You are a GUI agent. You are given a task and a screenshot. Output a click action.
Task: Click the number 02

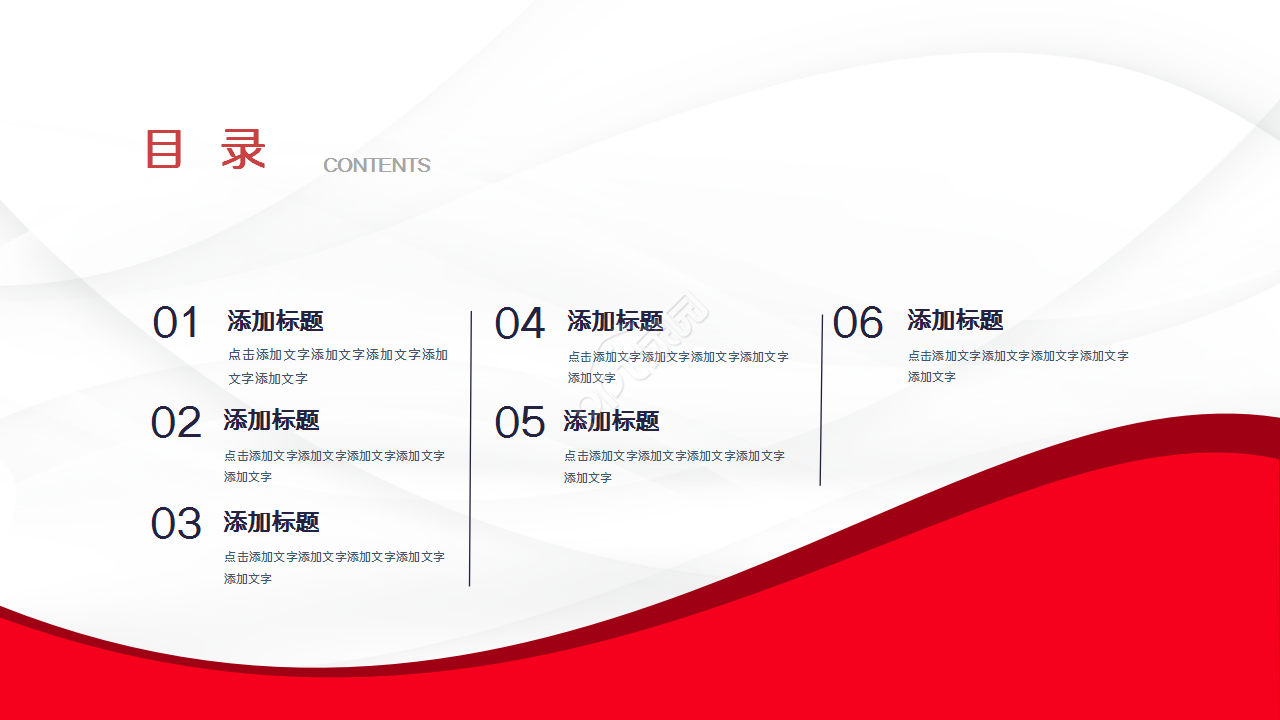tap(176, 423)
